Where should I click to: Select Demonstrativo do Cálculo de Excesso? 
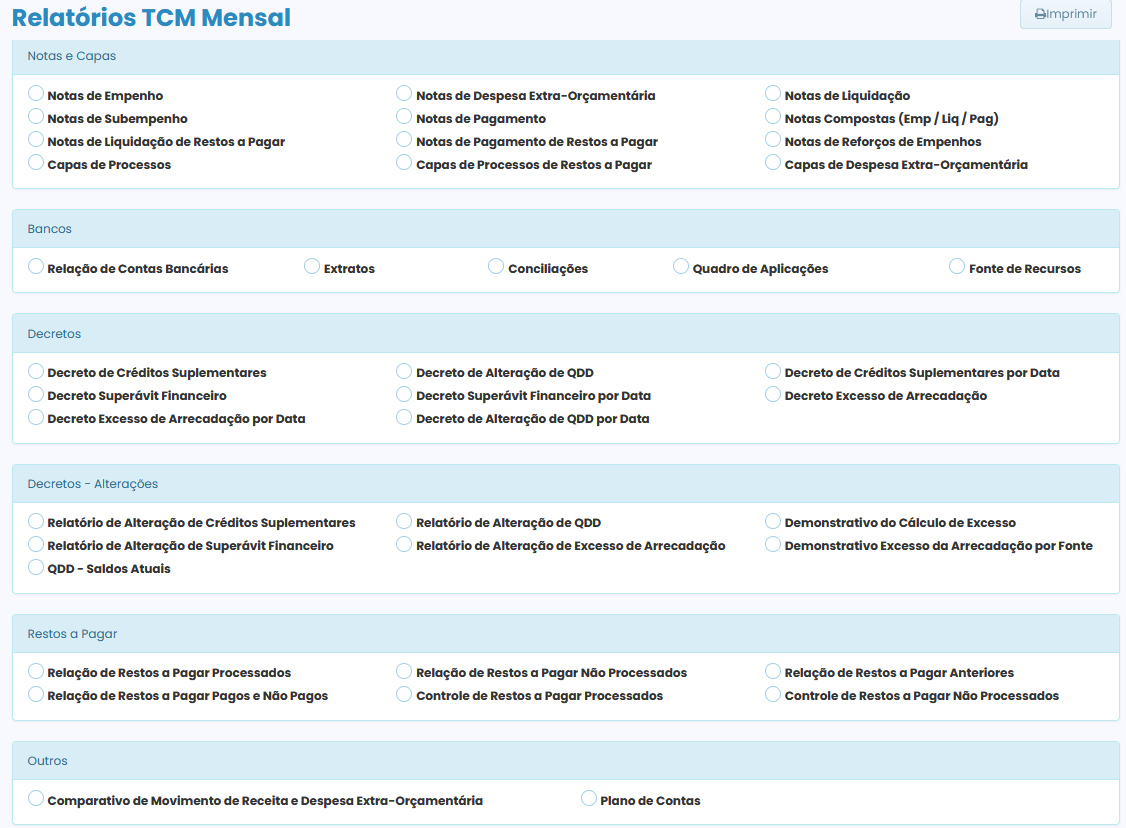click(x=773, y=520)
